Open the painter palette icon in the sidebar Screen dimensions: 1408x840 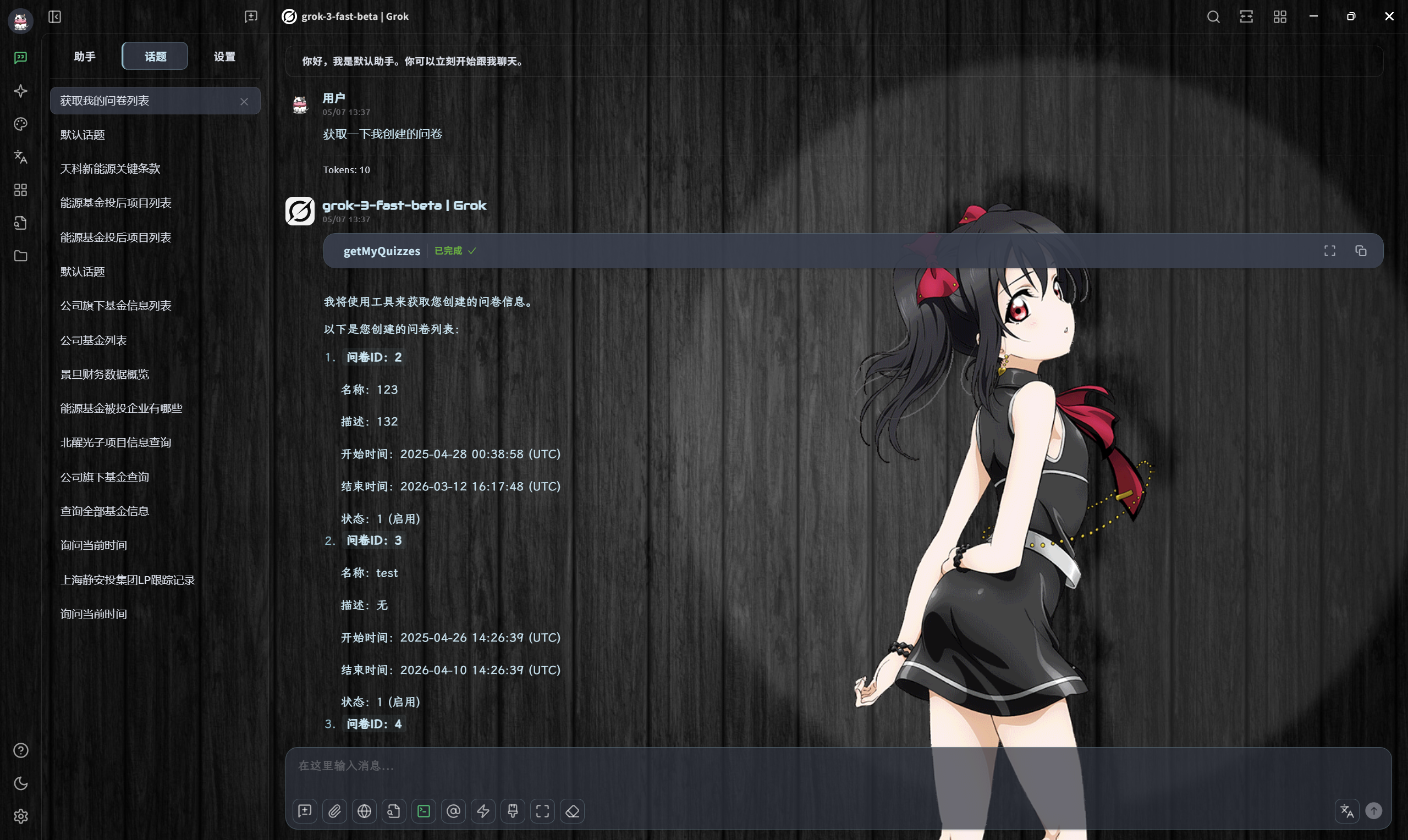20,124
